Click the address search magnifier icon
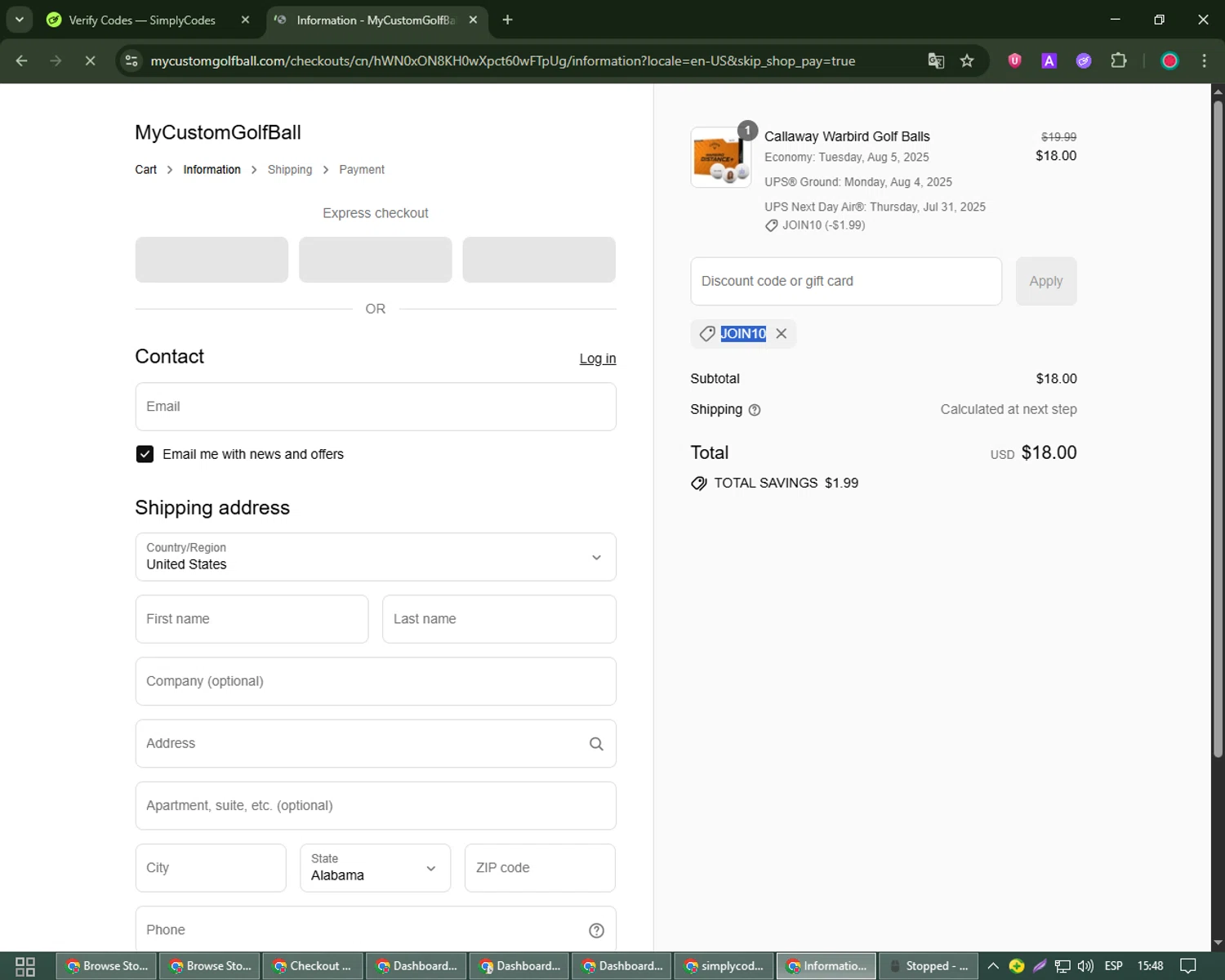The height and width of the screenshot is (980, 1225). pyautogui.click(x=596, y=744)
